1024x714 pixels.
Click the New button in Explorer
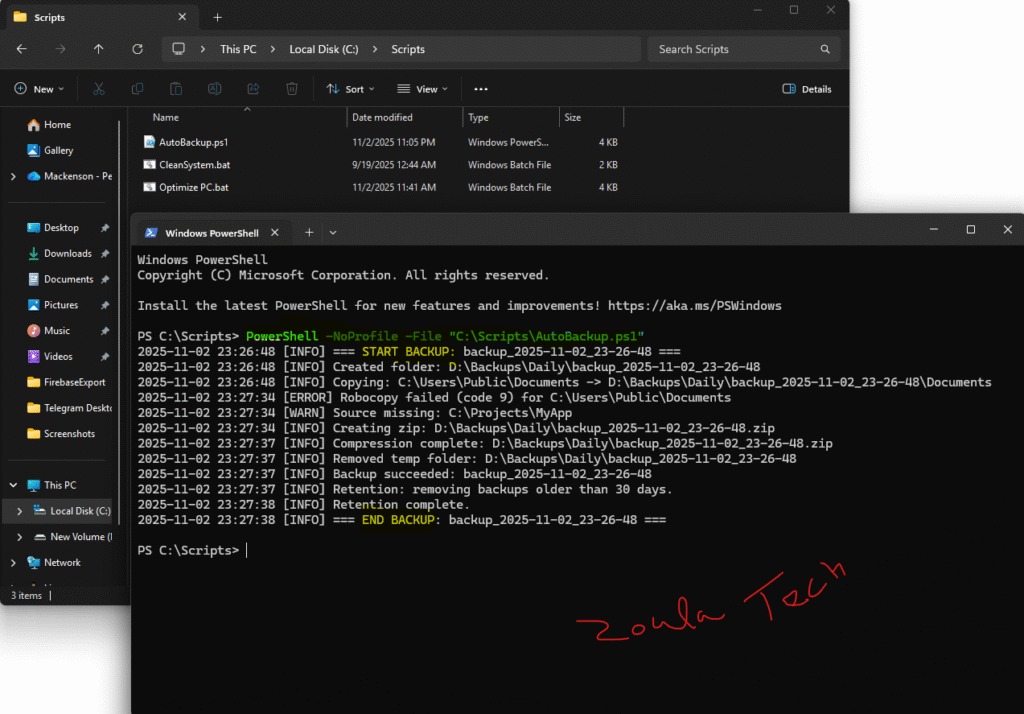pyautogui.click(x=39, y=89)
